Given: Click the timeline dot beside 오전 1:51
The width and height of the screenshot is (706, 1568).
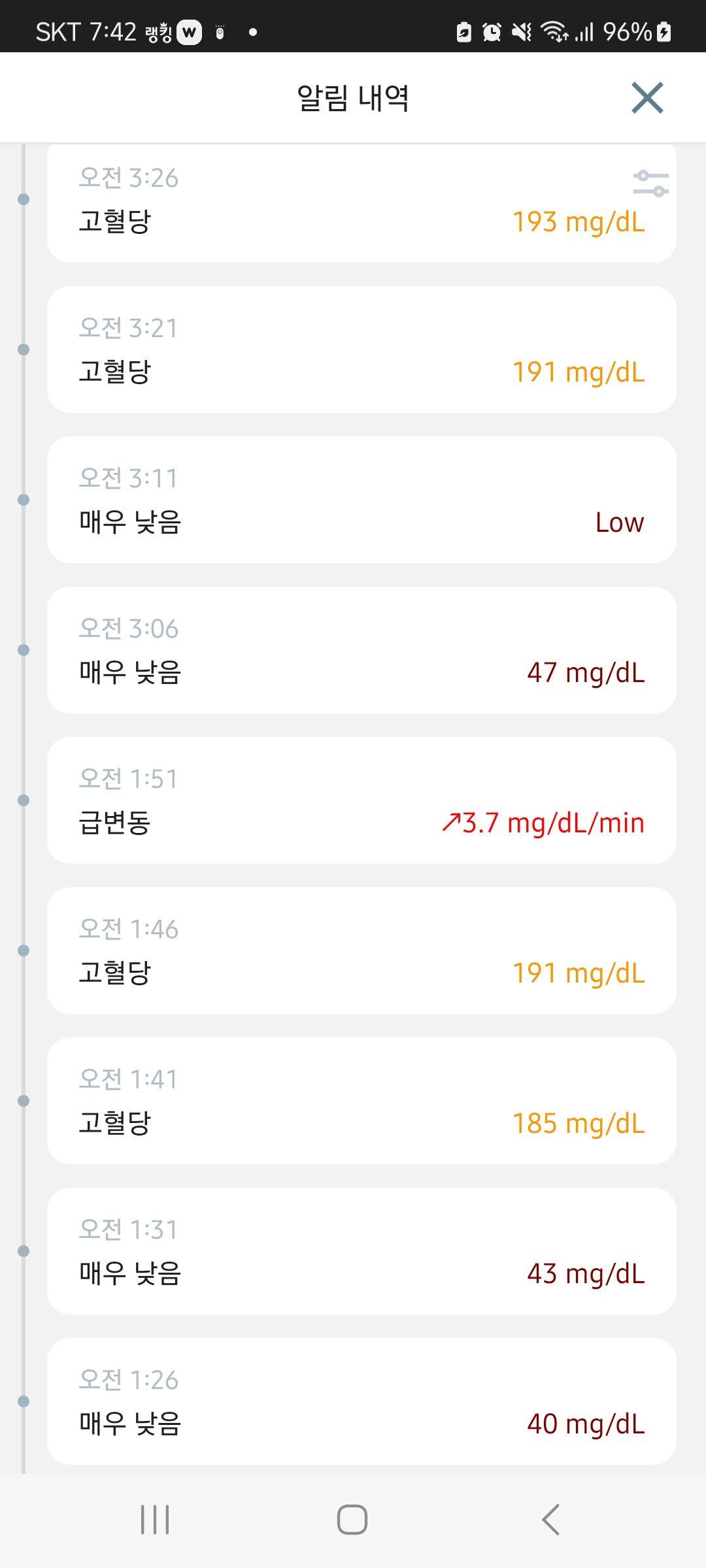Looking at the screenshot, I should [24, 800].
